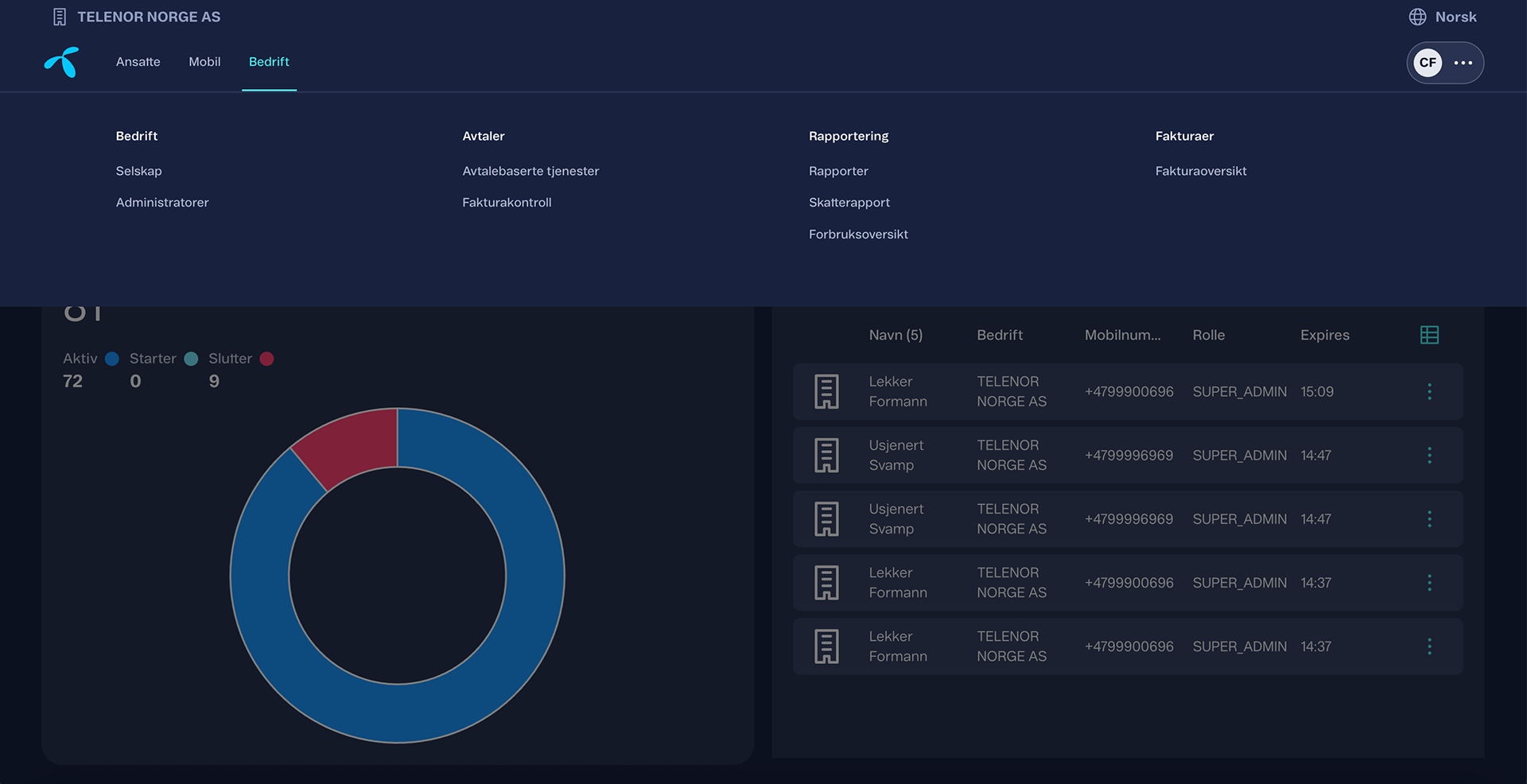This screenshot has width=1527, height=784.
Task: Toggle the Slutter red legend dot
Action: (x=267, y=359)
